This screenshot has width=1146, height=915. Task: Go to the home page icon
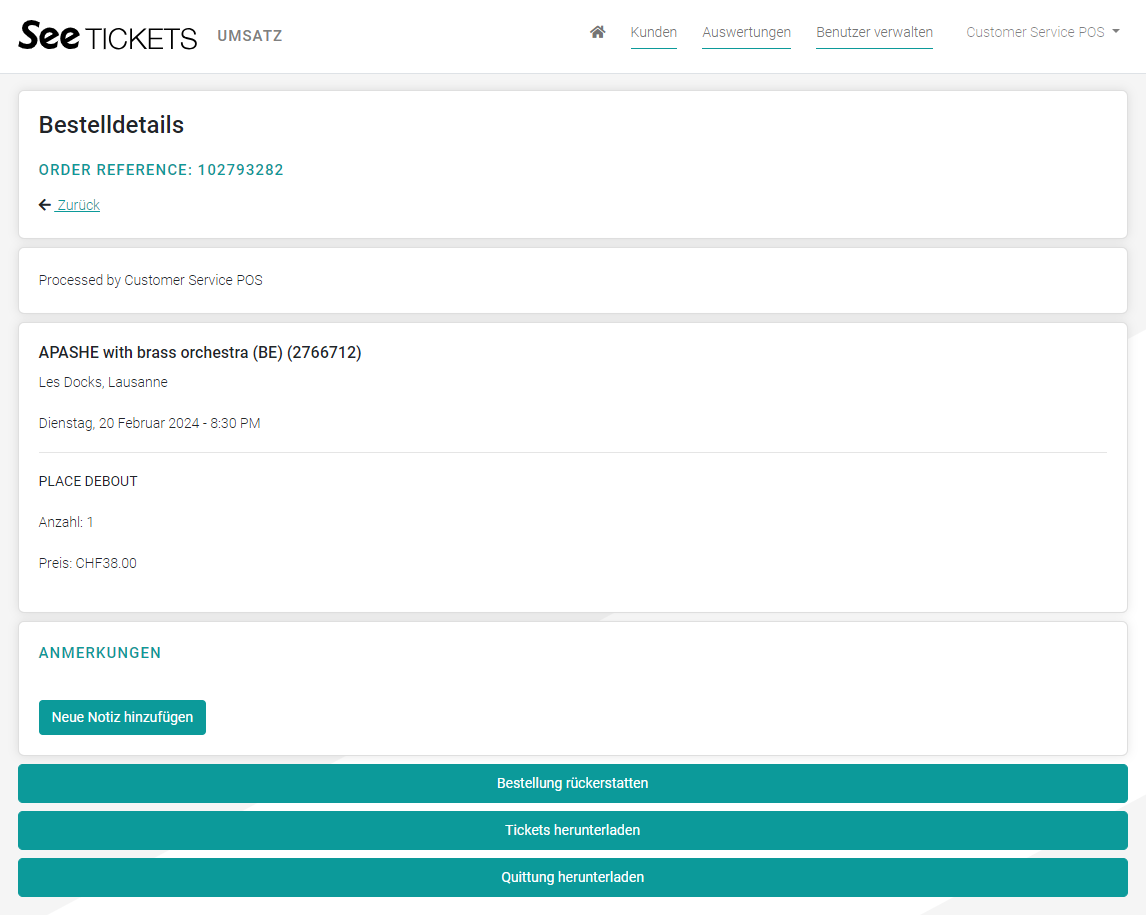tap(598, 32)
